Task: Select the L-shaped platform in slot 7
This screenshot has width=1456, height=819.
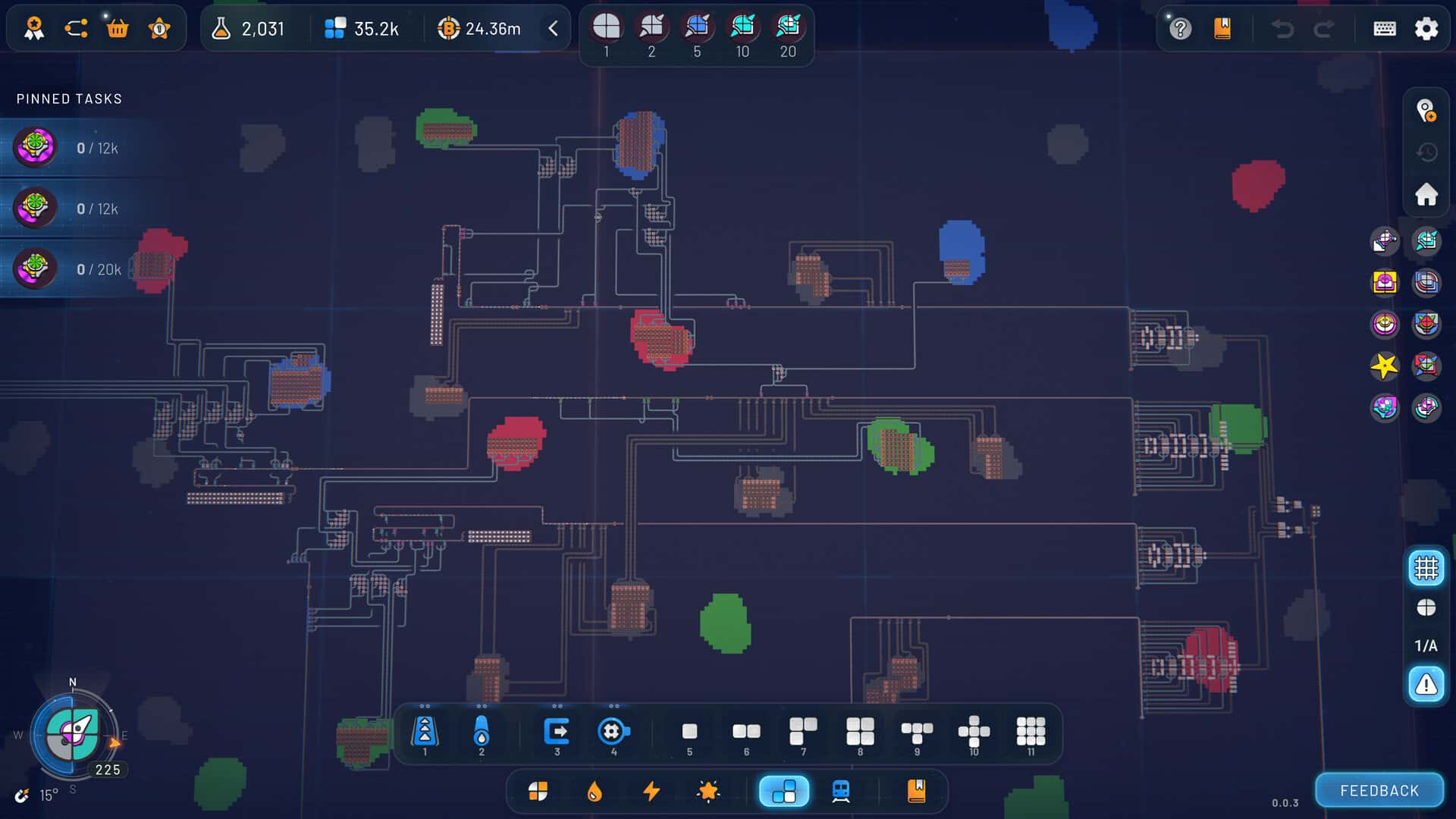Action: [803, 733]
